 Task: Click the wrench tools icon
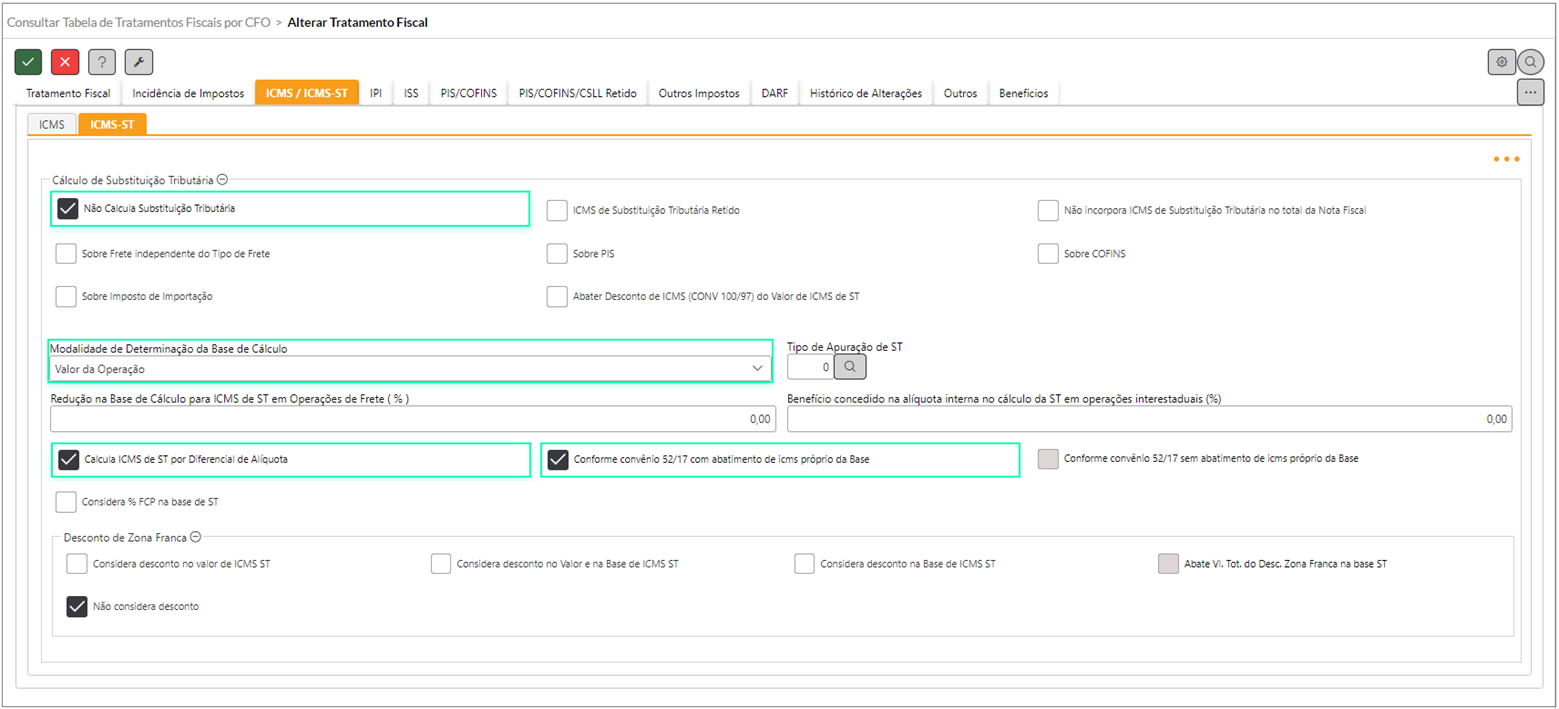point(139,62)
